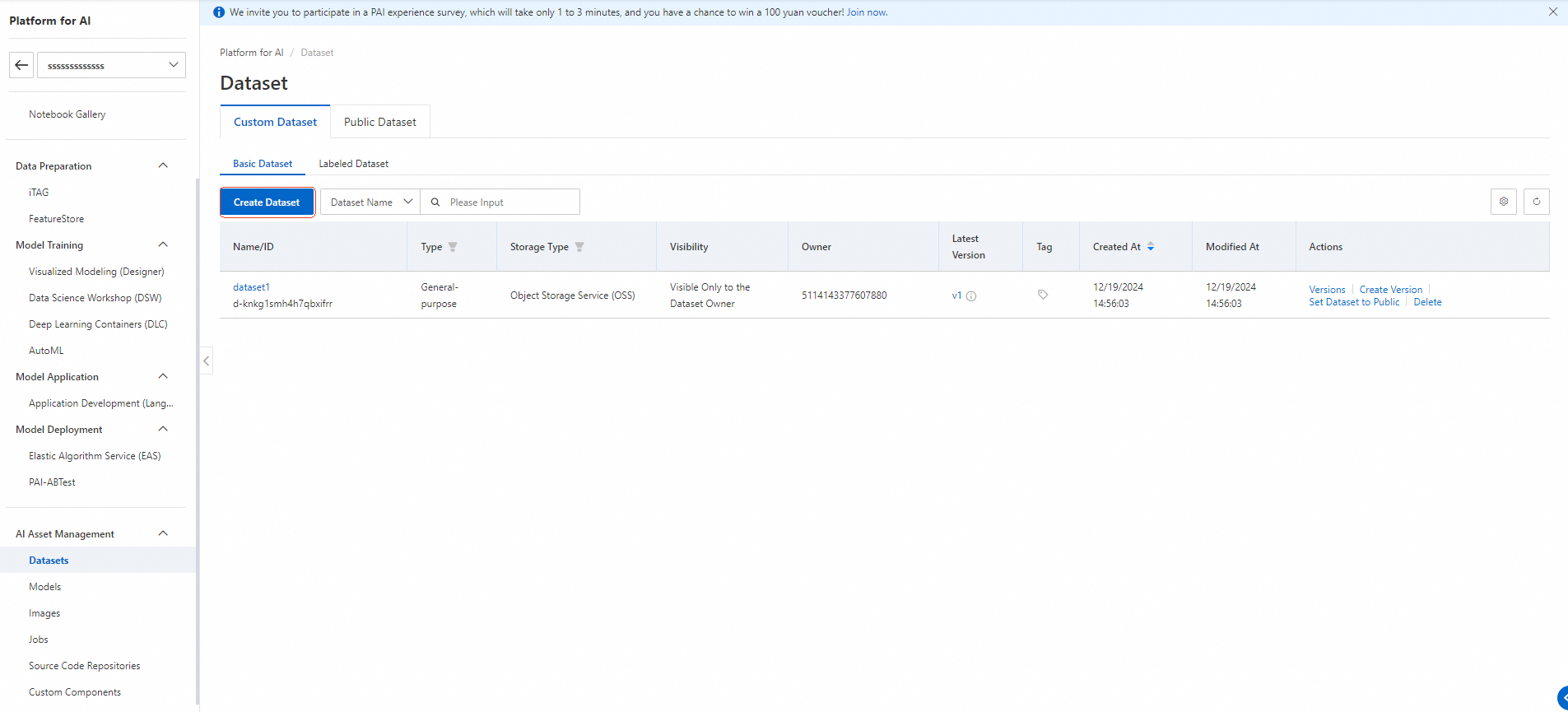
Task: Go to AutoML page
Action: pos(46,351)
